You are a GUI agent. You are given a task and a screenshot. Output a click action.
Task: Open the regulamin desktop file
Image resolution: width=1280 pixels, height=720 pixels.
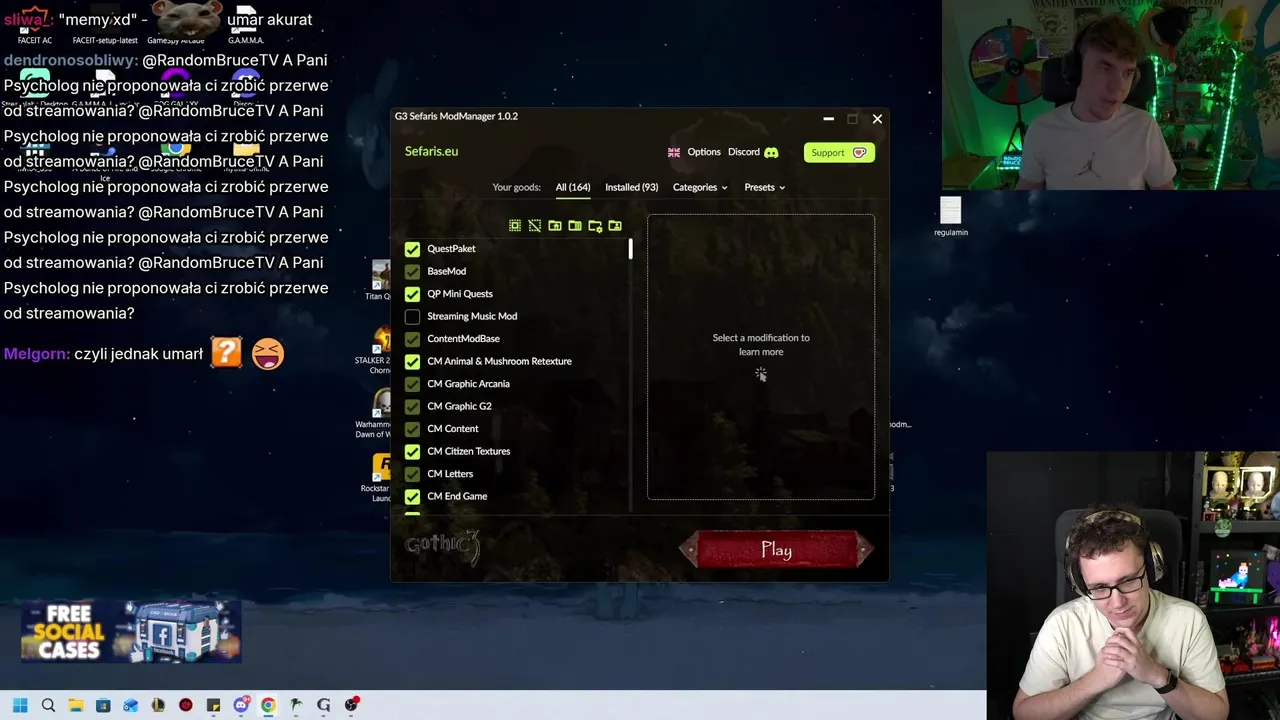(951, 216)
